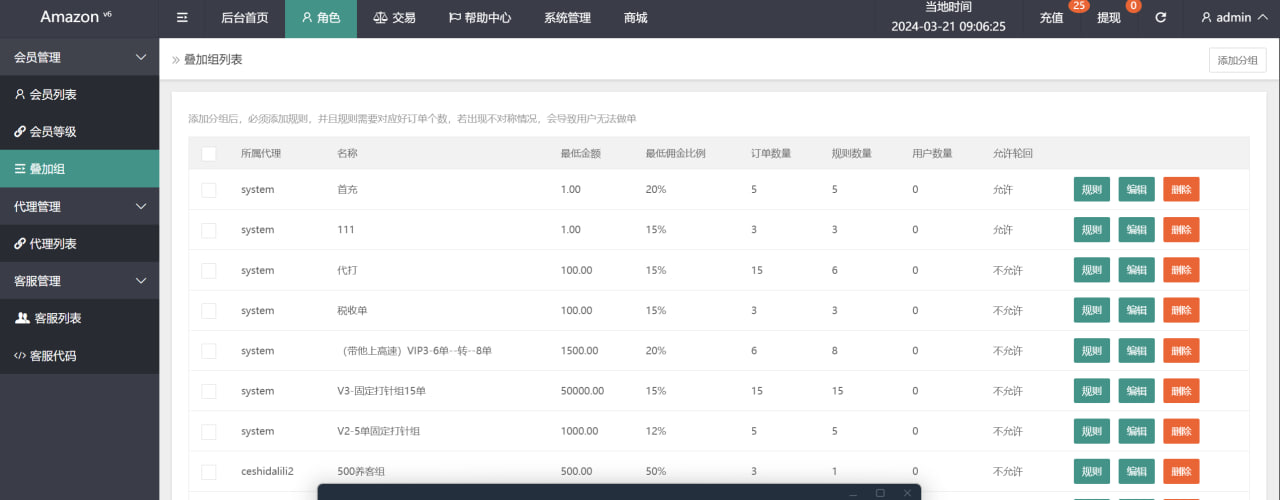
Task: Click 删除 for the 首充 row
Action: pos(1181,189)
